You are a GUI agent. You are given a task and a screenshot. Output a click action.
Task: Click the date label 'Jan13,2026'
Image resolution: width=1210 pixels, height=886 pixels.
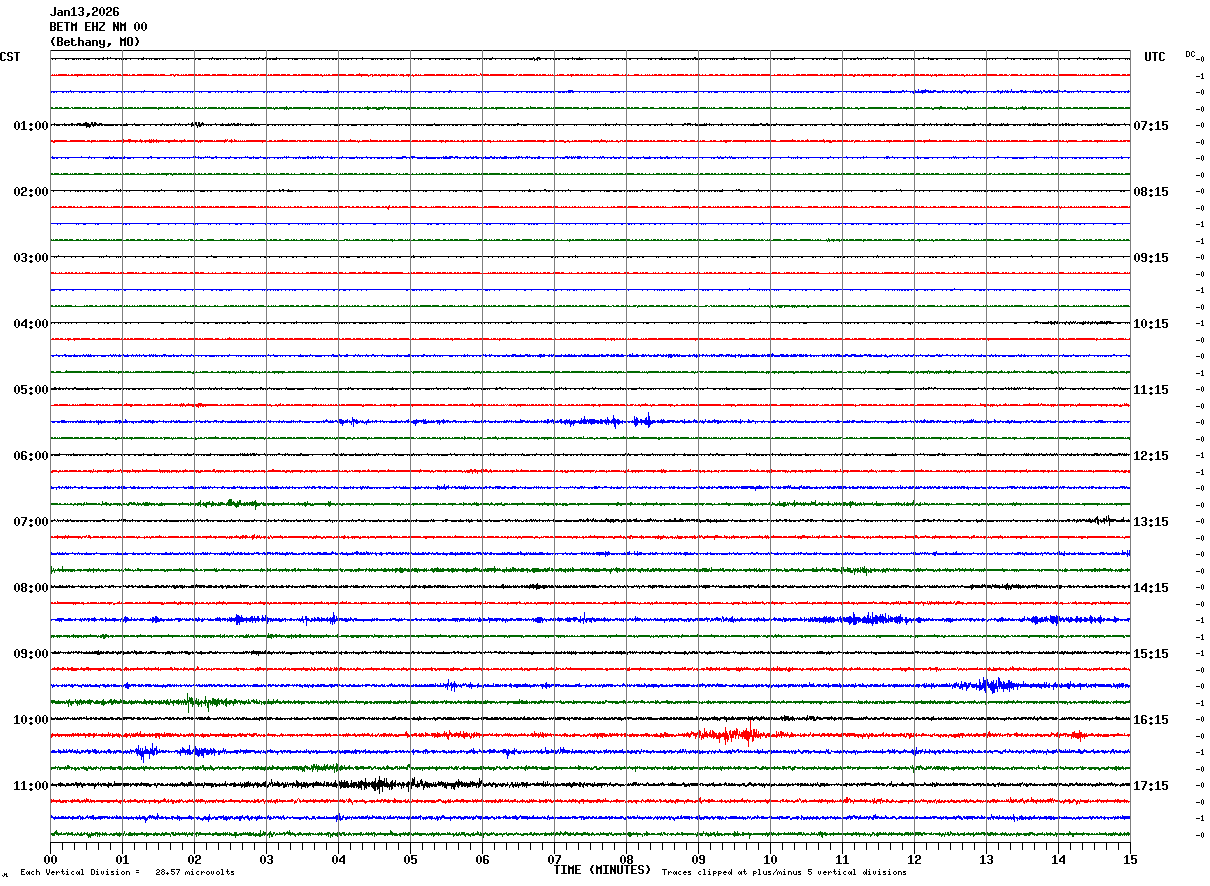tap(84, 12)
